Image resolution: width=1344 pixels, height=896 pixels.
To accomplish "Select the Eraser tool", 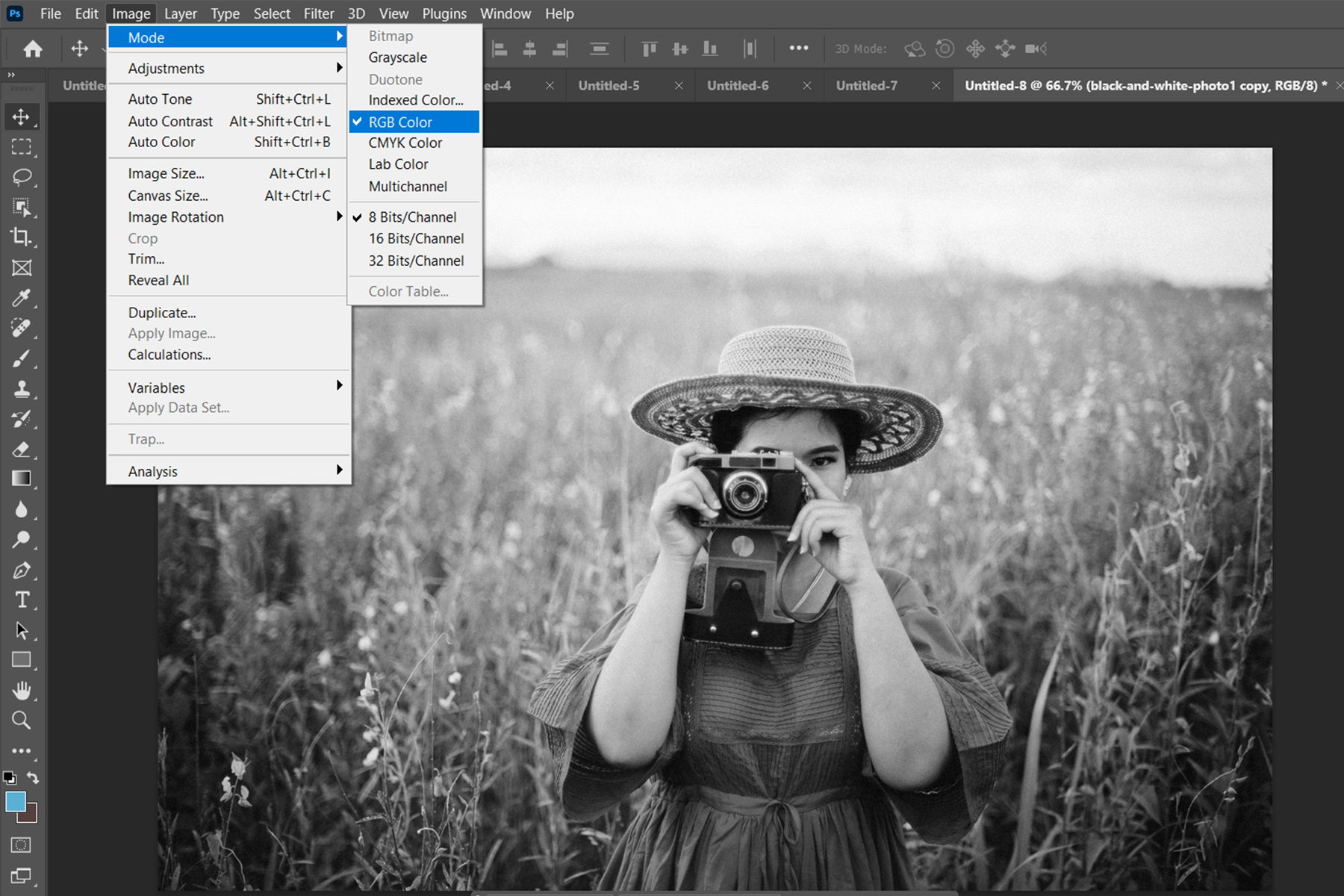I will 21,449.
